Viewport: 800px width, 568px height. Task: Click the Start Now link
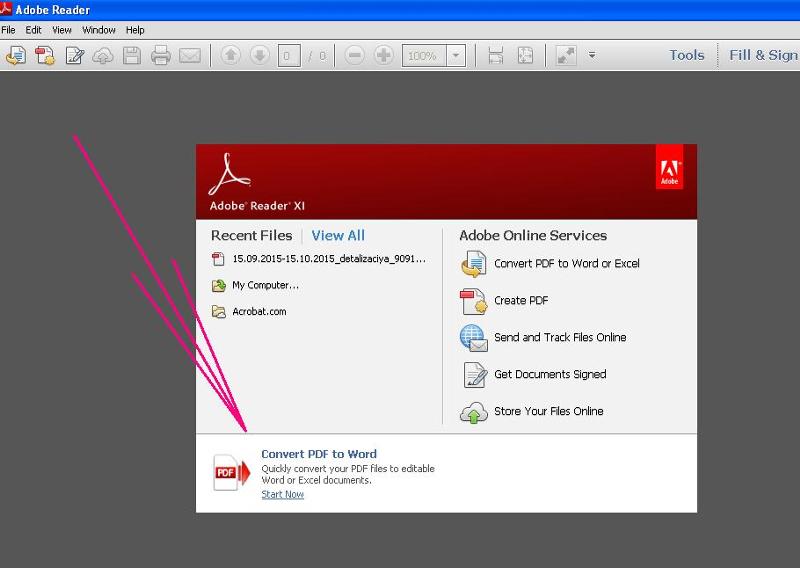pos(282,495)
